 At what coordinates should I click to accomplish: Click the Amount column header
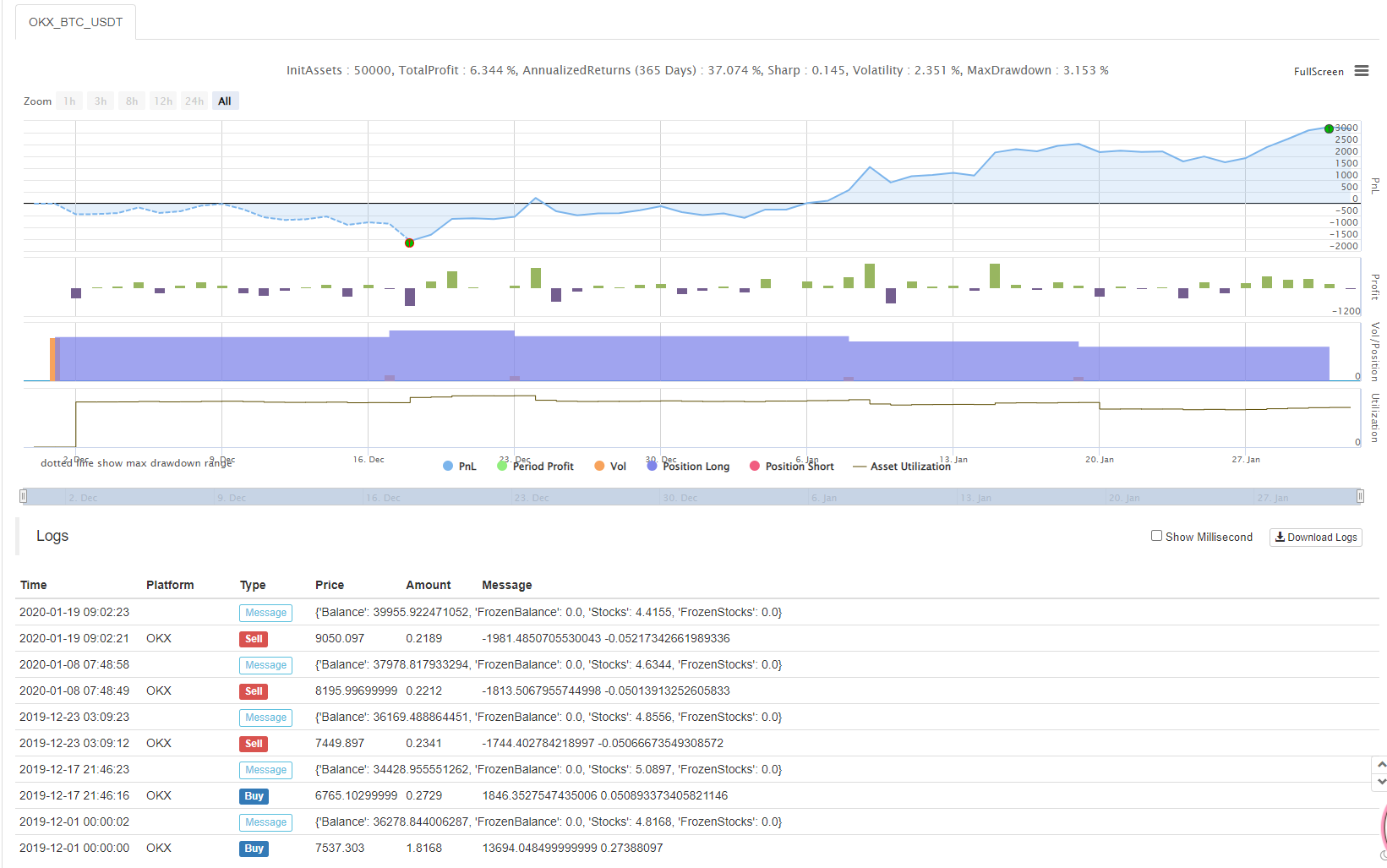[429, 585]
